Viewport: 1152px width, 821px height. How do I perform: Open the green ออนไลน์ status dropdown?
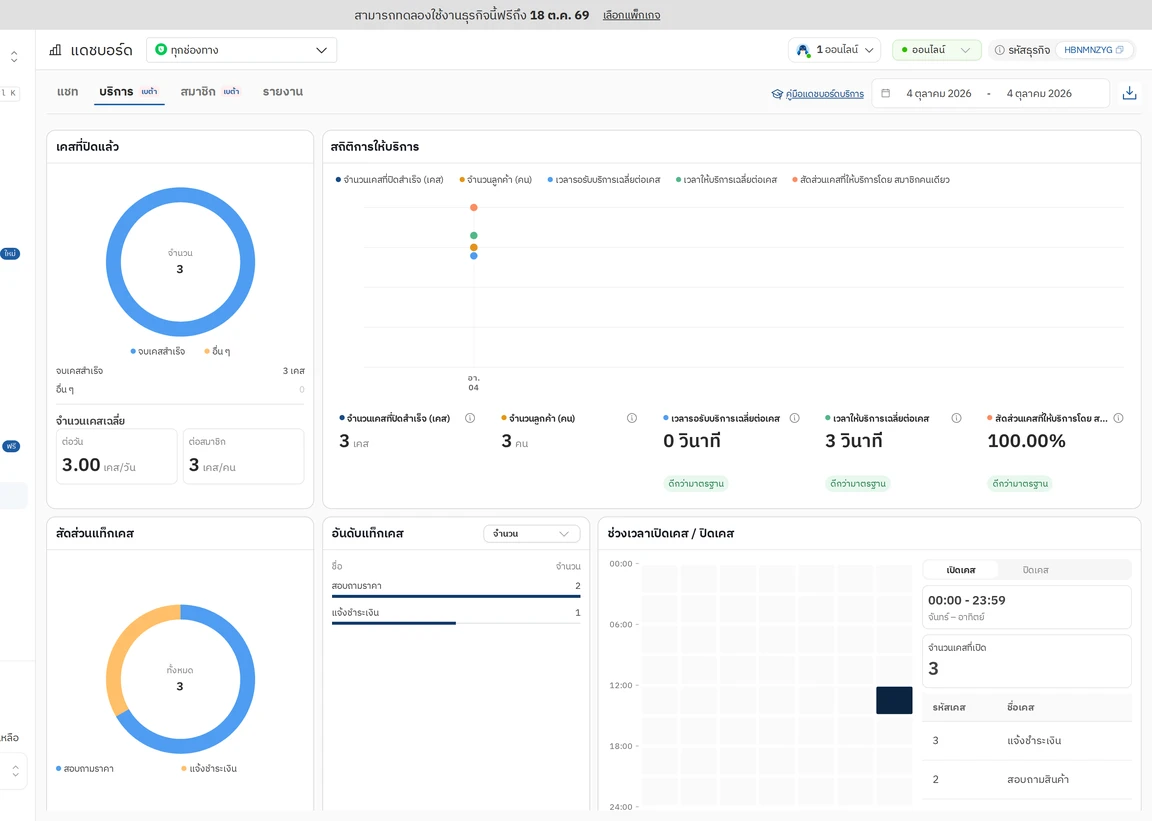pos(937,50)
